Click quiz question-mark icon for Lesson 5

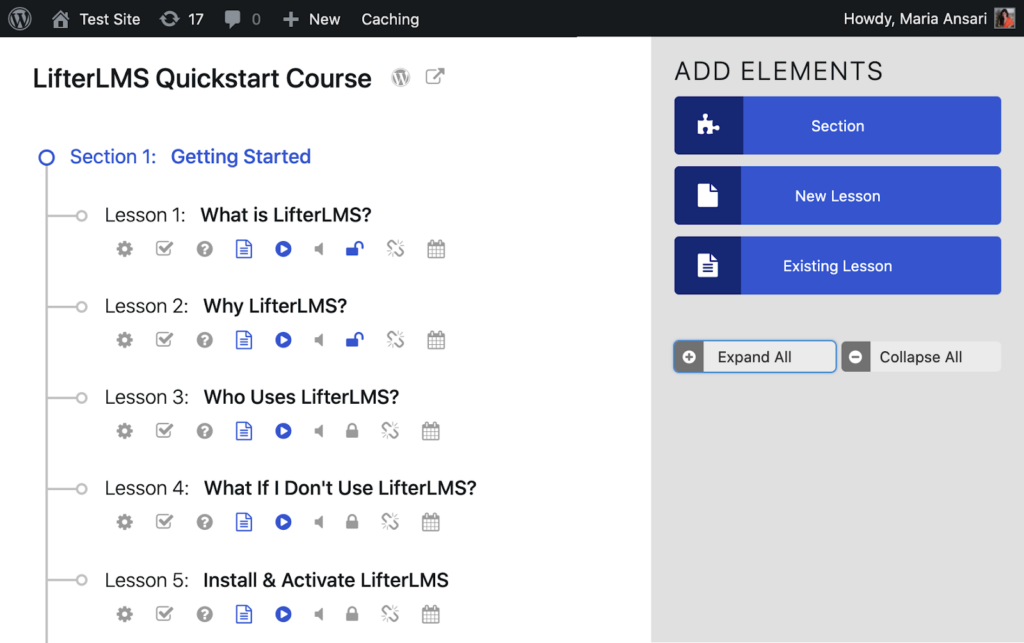[x=205, y=614]
